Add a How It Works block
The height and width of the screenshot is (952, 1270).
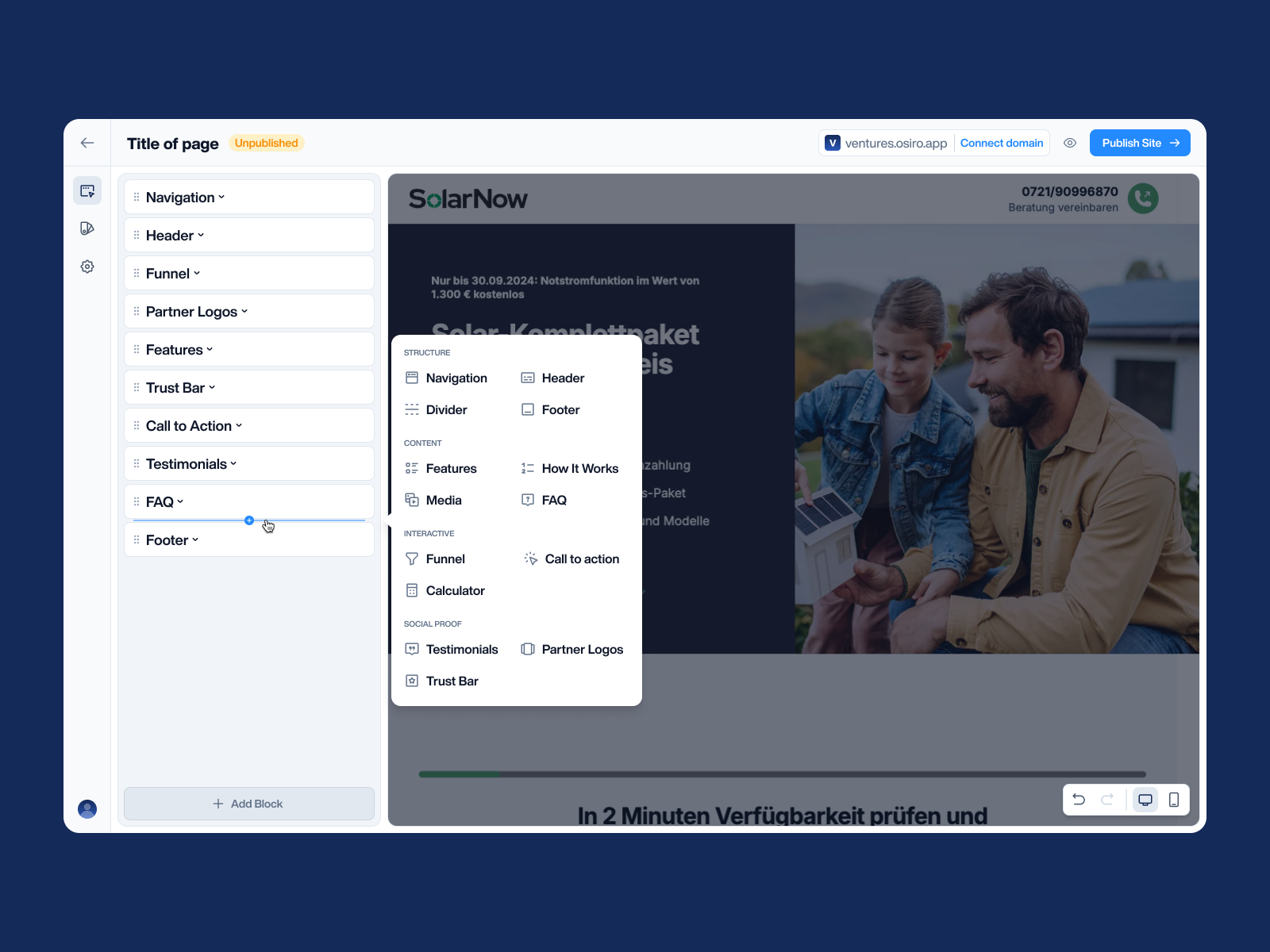point(569,468)
